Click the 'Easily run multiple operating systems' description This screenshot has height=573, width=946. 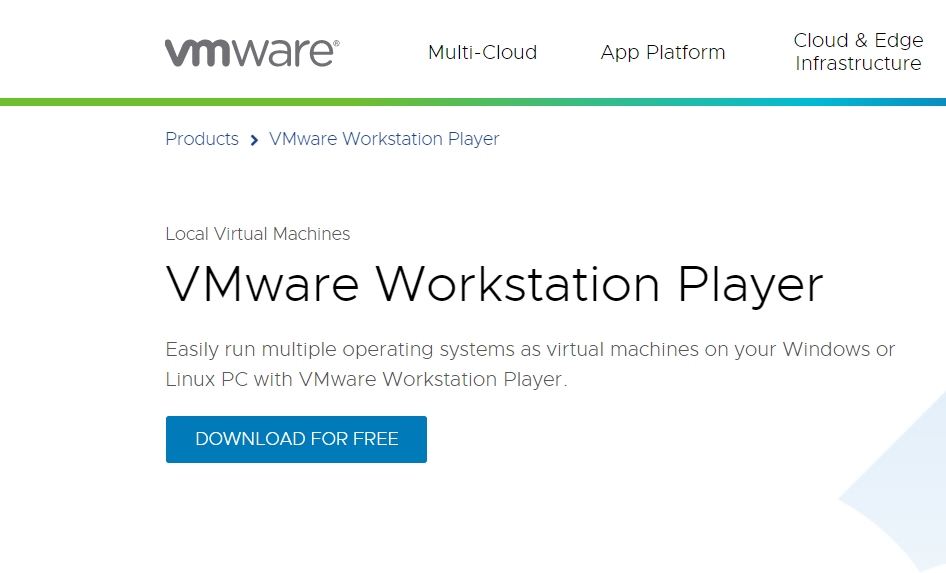point(530,364)
